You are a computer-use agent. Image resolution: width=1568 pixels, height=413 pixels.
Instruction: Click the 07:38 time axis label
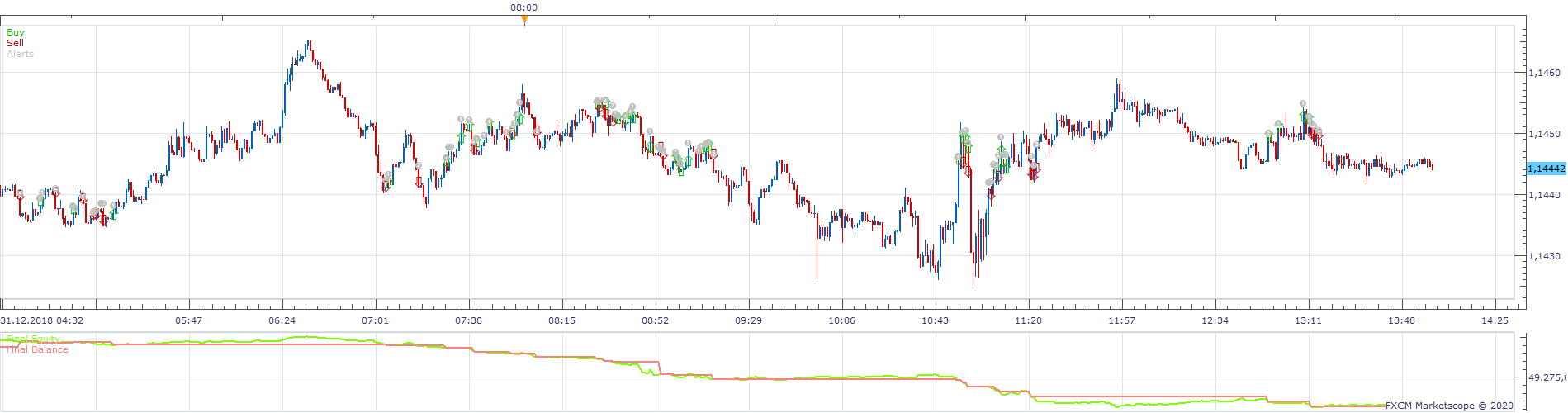[468, 320]
